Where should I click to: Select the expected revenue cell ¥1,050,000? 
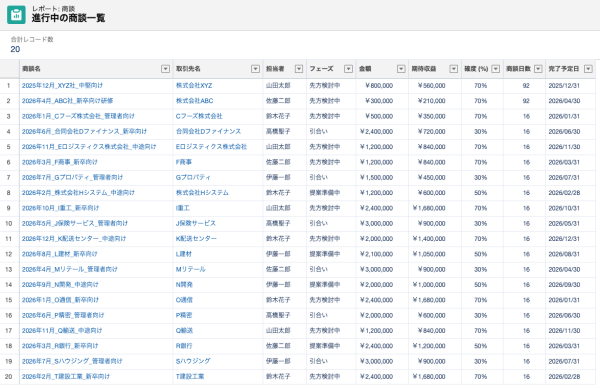pos(429,254)
